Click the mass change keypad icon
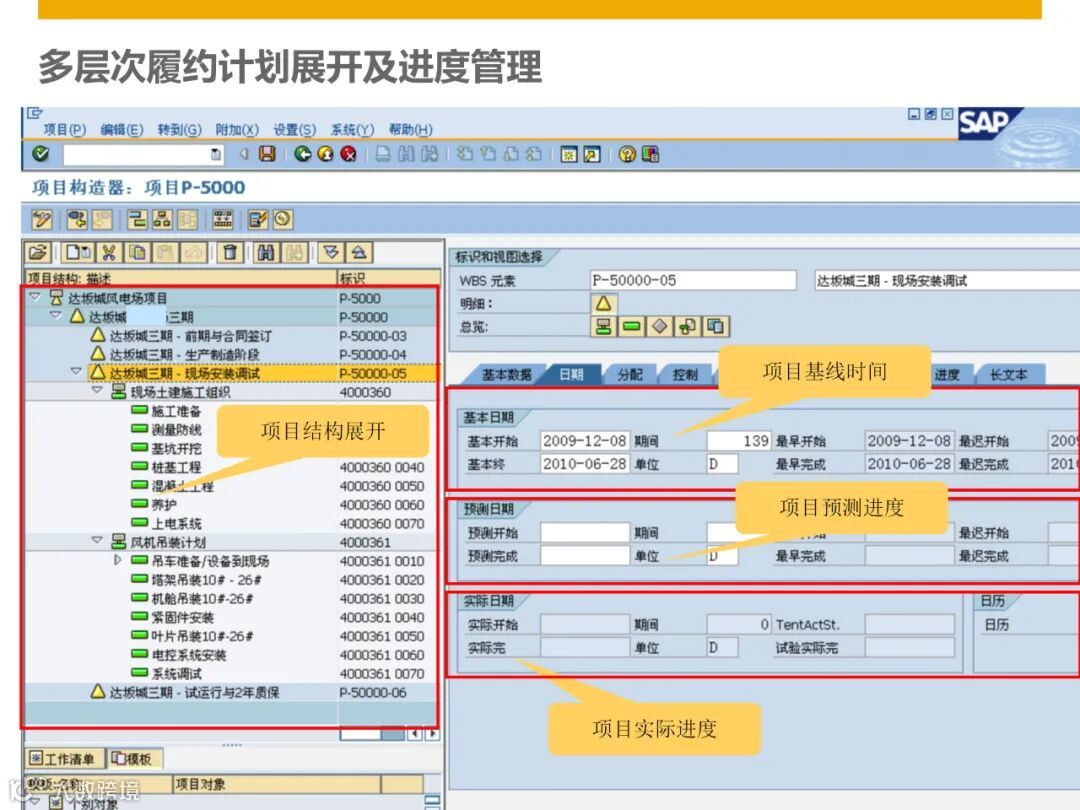The height and width of the screenshot is (810, 1080). (x=222, y=220)
